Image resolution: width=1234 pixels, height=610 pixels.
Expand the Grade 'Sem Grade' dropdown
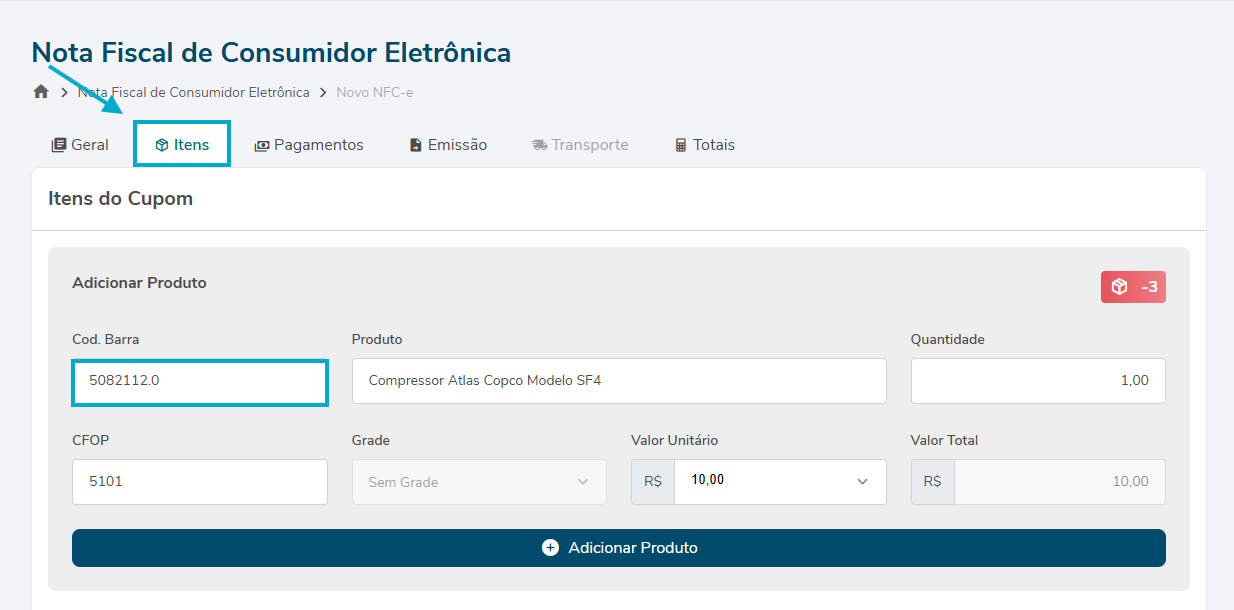479,482
